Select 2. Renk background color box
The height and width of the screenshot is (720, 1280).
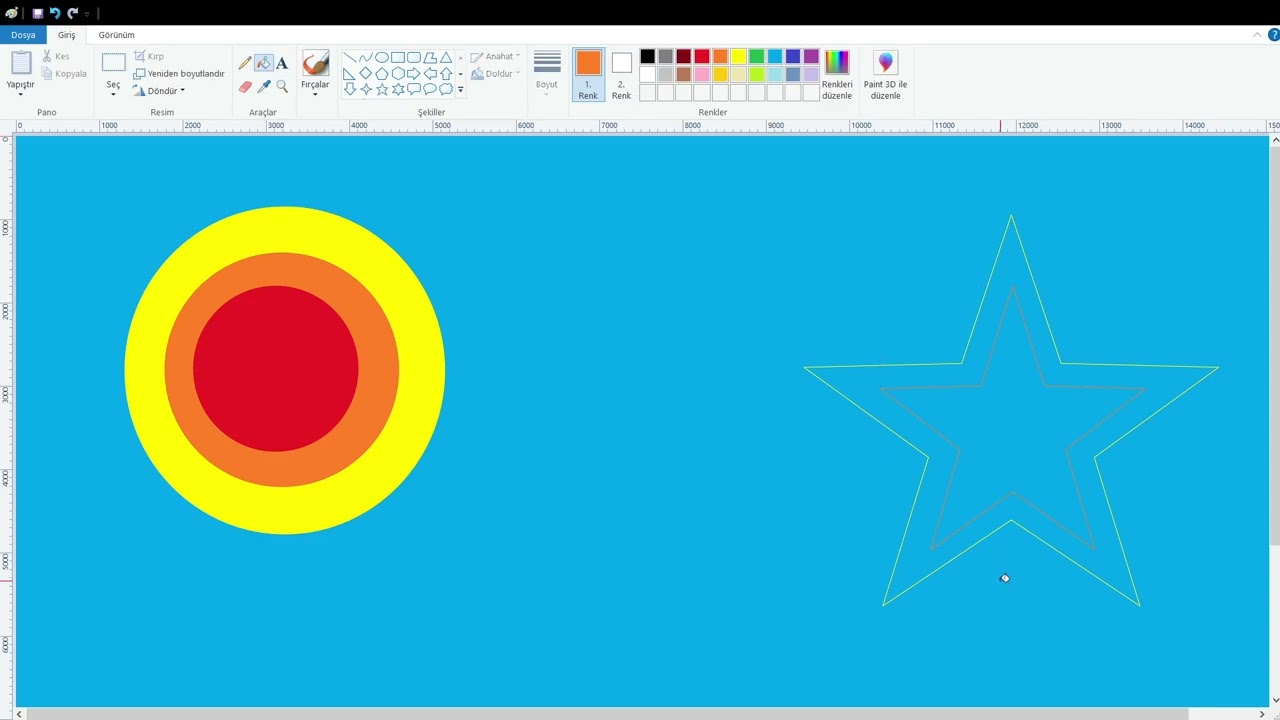621,74
